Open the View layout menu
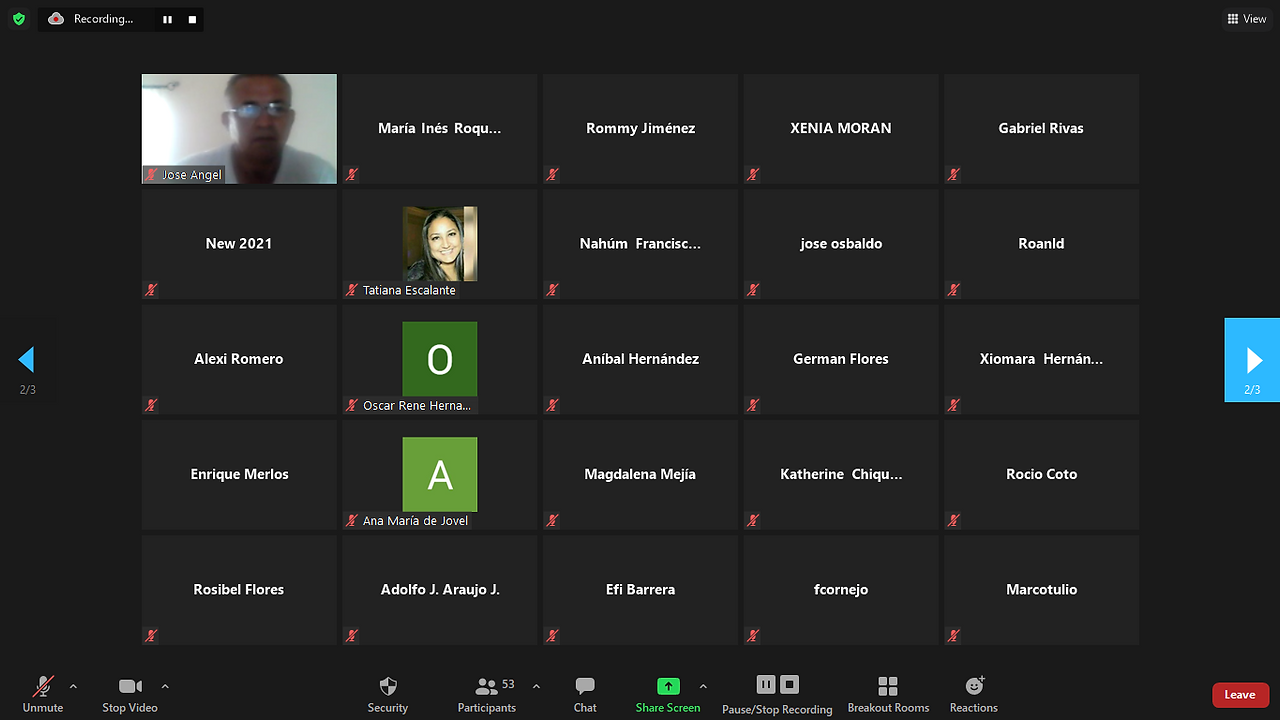The image size is (1280, 720). point(1247,19)
